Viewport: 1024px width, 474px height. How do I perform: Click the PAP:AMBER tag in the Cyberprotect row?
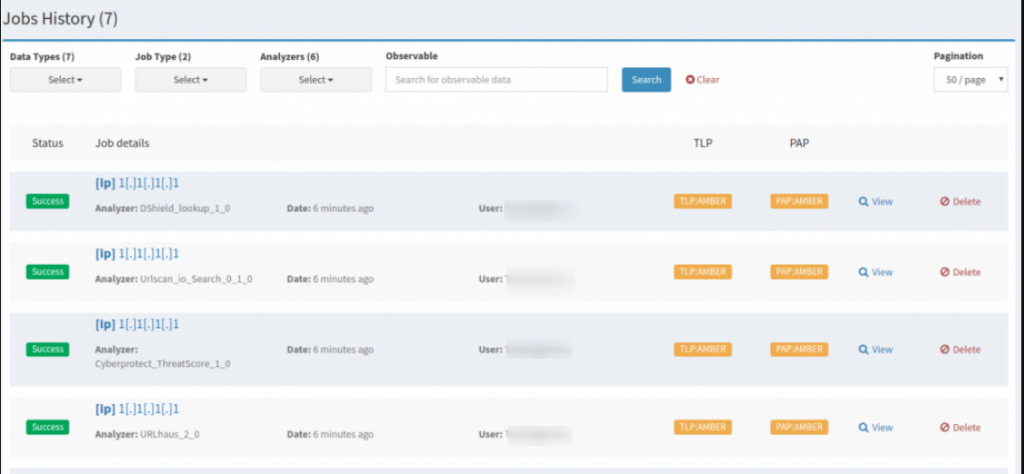(x=799, y=349)
